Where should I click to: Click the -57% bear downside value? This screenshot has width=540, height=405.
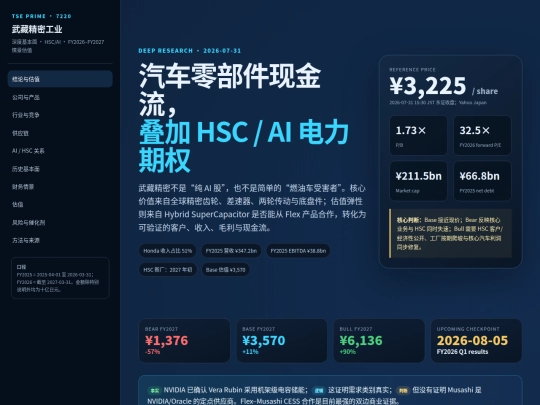(x=153, y=352)
